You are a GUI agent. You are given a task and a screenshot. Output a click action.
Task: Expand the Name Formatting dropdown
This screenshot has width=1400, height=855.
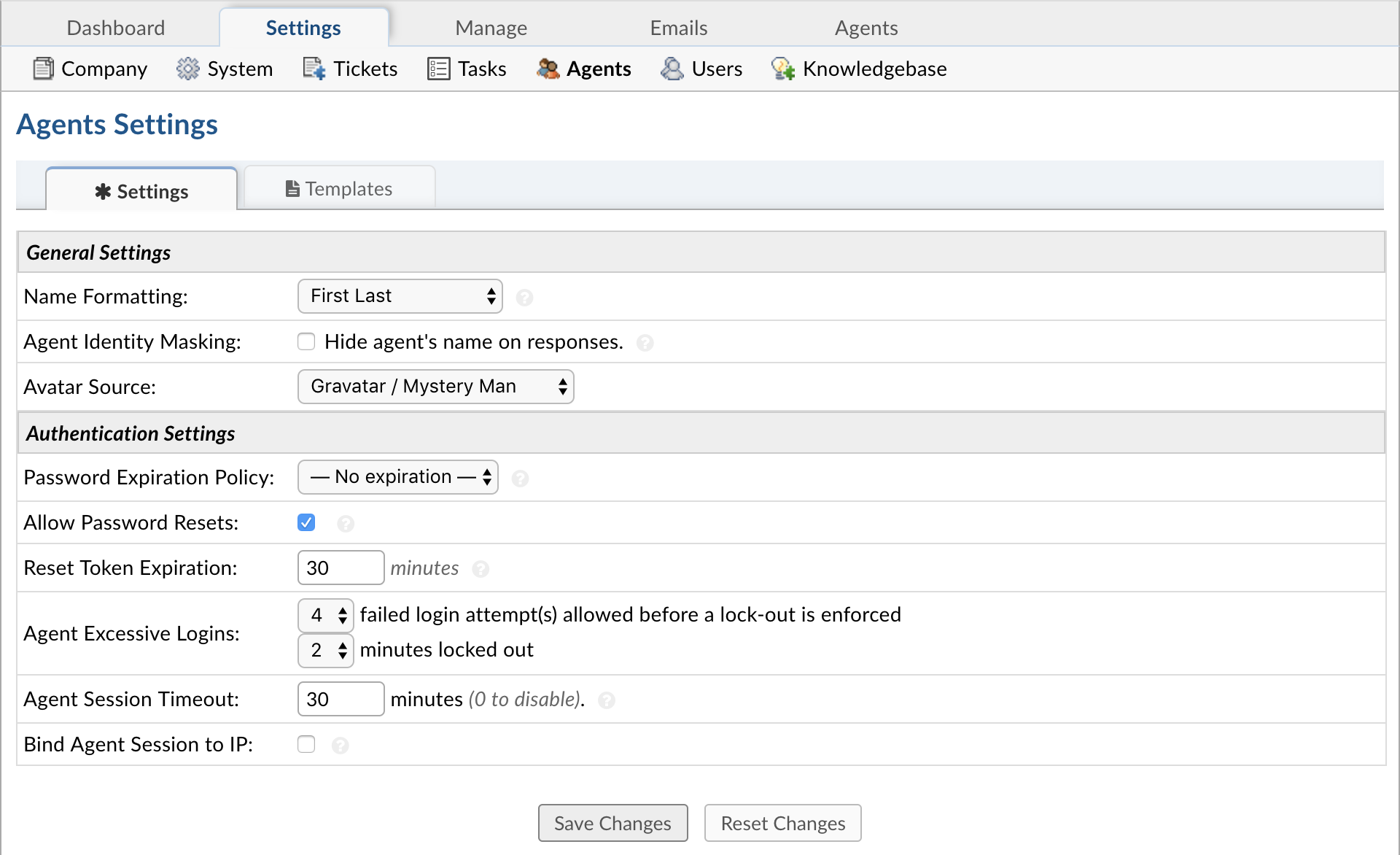click(x=400, y=296)
